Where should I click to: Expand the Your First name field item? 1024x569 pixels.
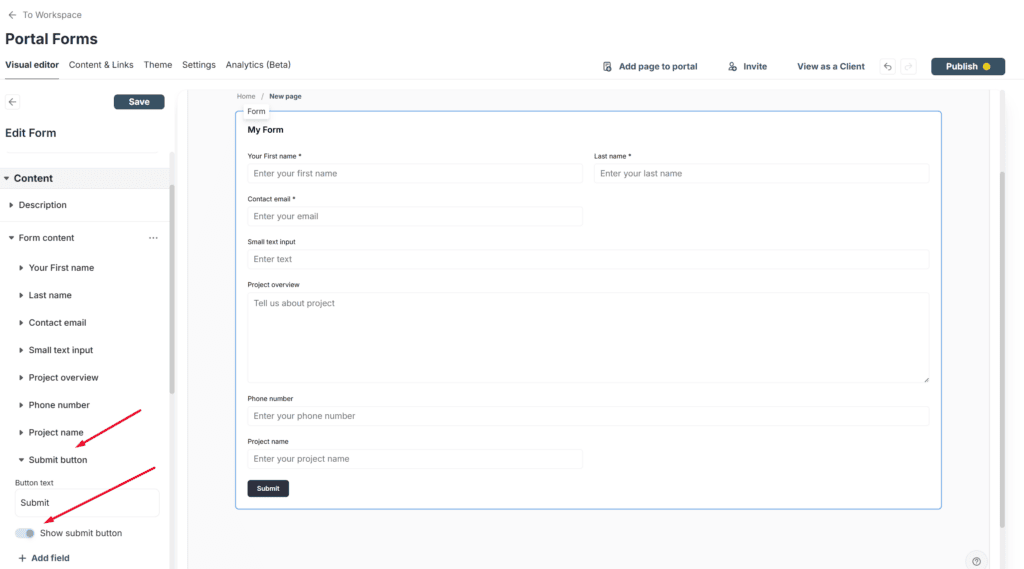(x=21, y=268)
